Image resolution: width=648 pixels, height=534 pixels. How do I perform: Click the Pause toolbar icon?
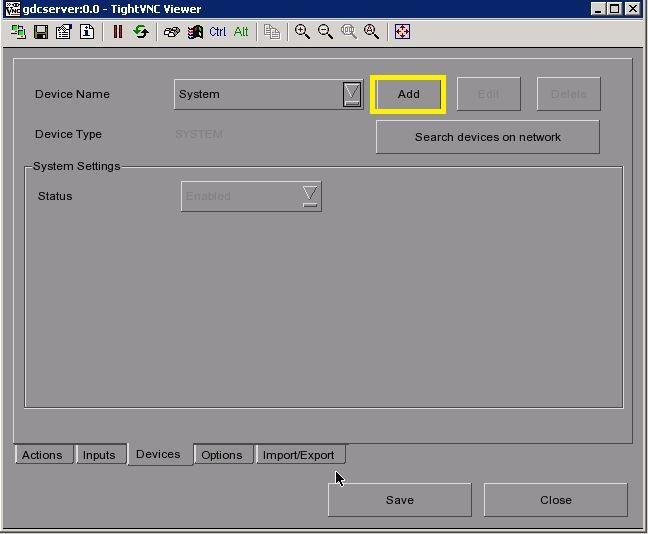click(118, 32)
